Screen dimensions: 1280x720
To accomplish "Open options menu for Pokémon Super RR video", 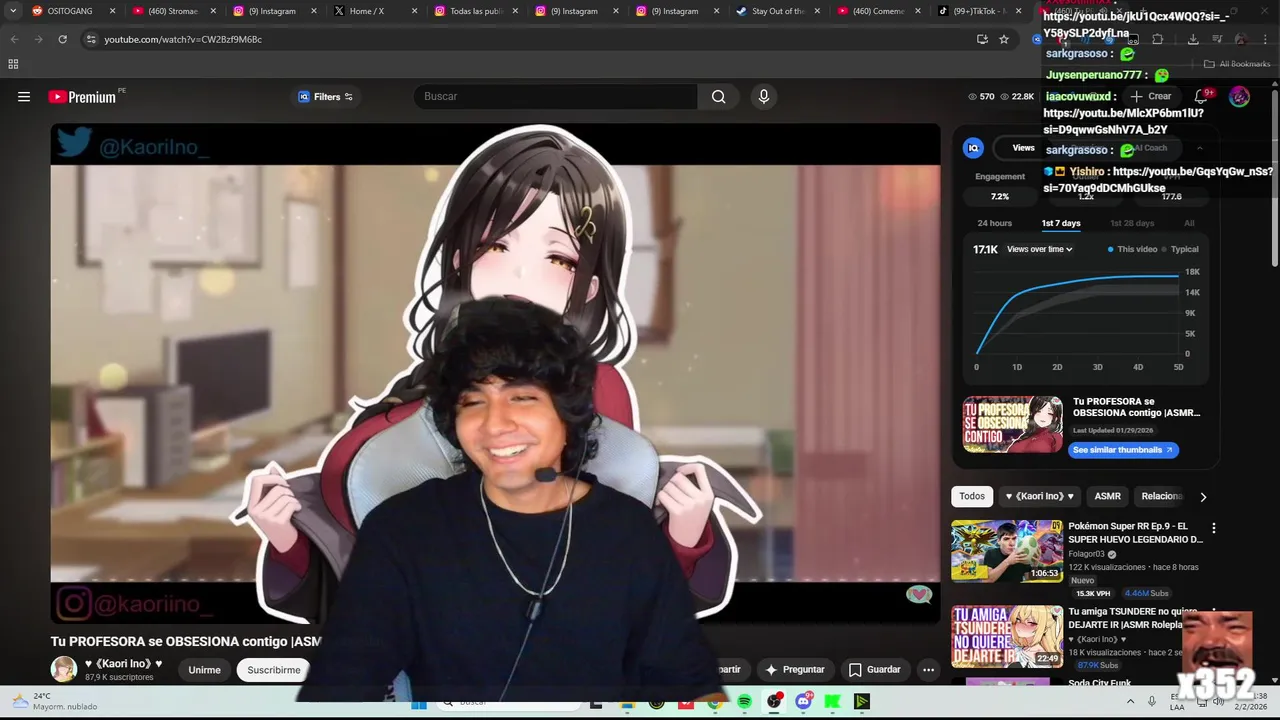I will 1213,528.
